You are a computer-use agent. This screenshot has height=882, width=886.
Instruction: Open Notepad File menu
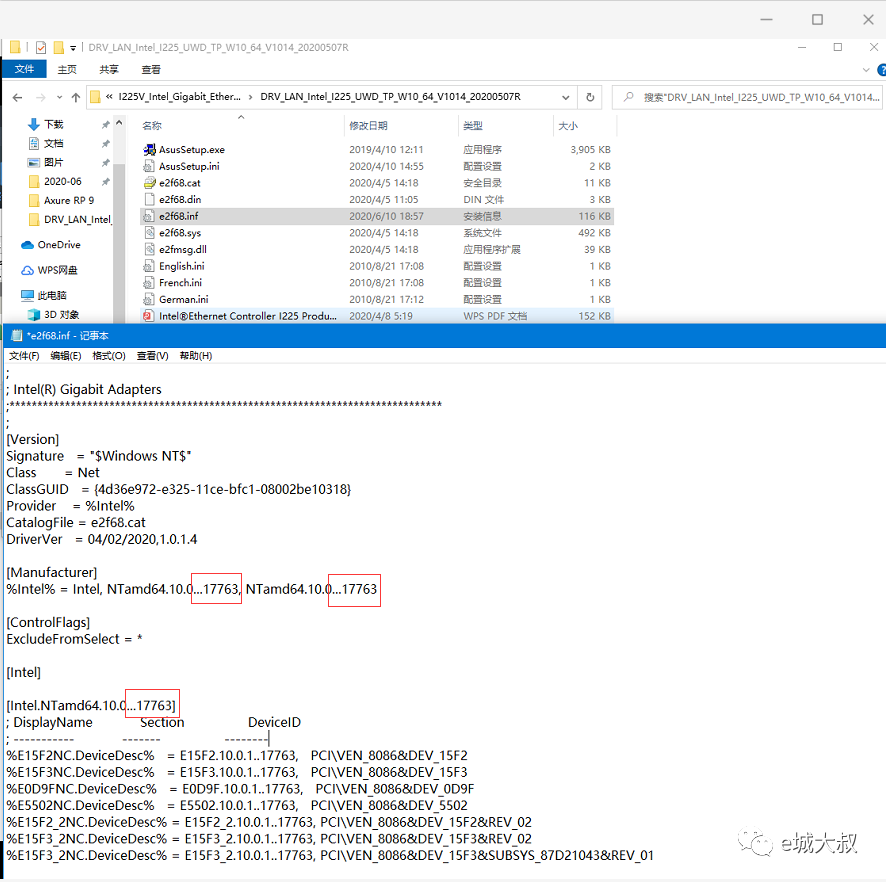point(24,355)
